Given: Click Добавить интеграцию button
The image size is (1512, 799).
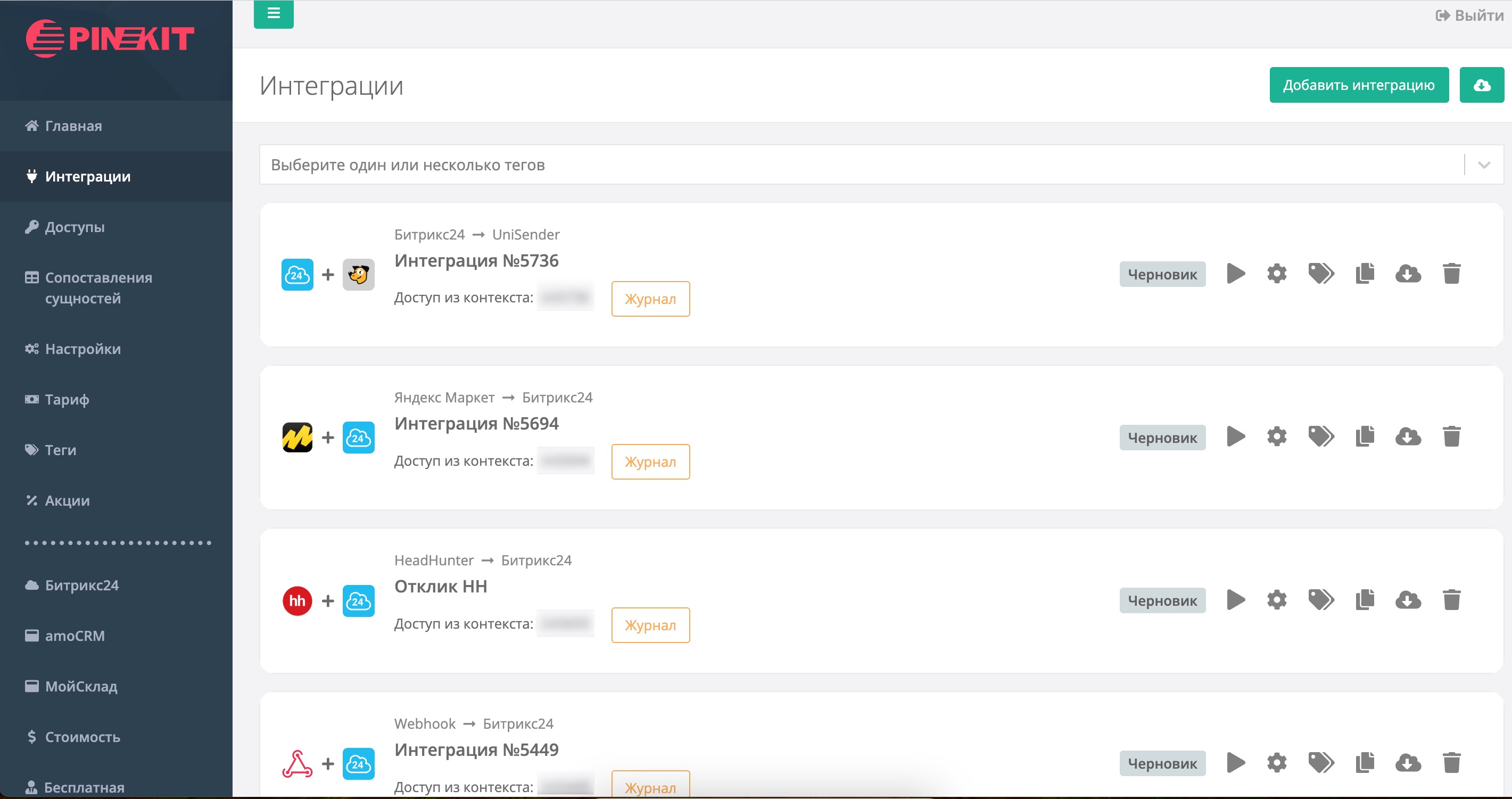Looking at the screenshot, I should [x=1358, y=85].
